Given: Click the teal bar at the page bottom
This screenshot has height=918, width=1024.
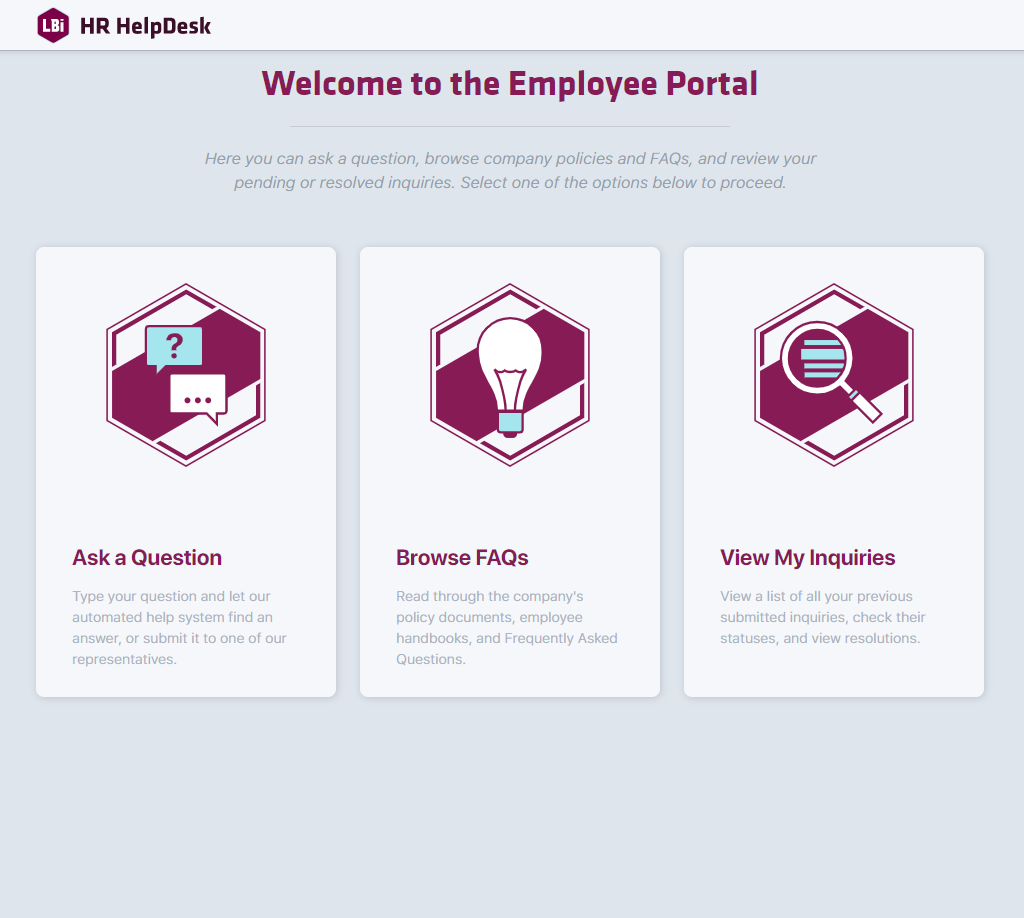Looking at the screenshot, I should coord(512,912).
